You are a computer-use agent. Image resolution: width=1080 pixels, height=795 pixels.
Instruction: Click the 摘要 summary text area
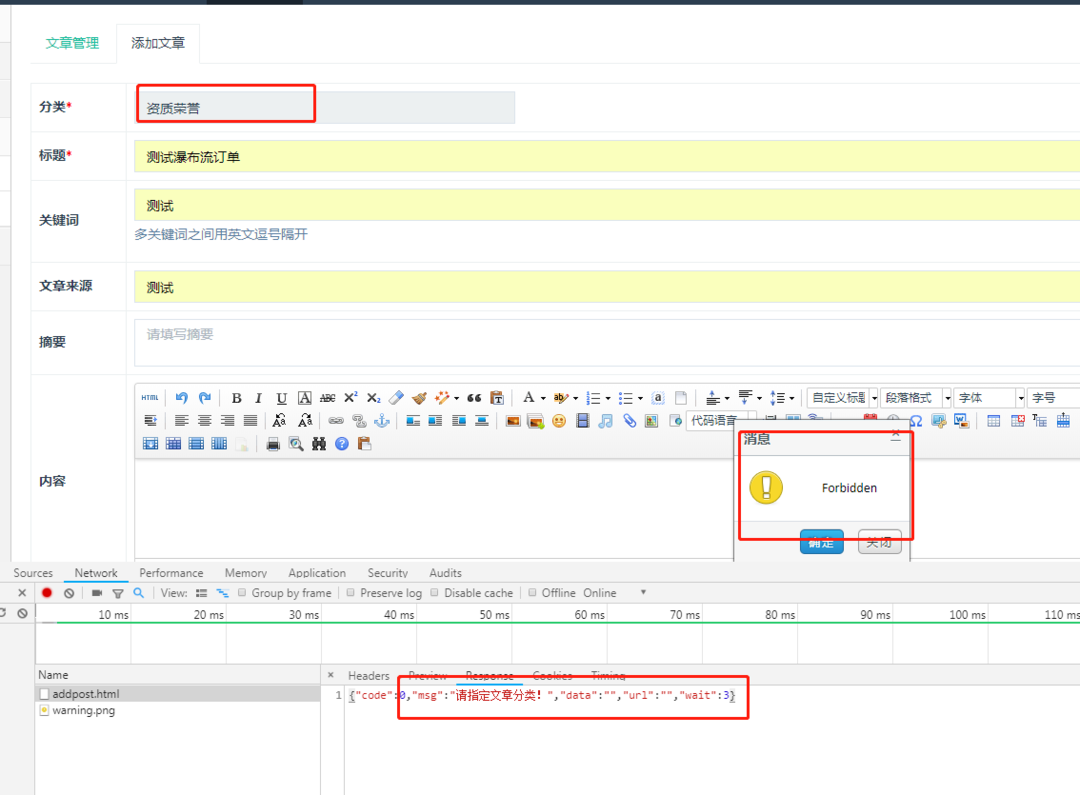[x=607, y=342]
